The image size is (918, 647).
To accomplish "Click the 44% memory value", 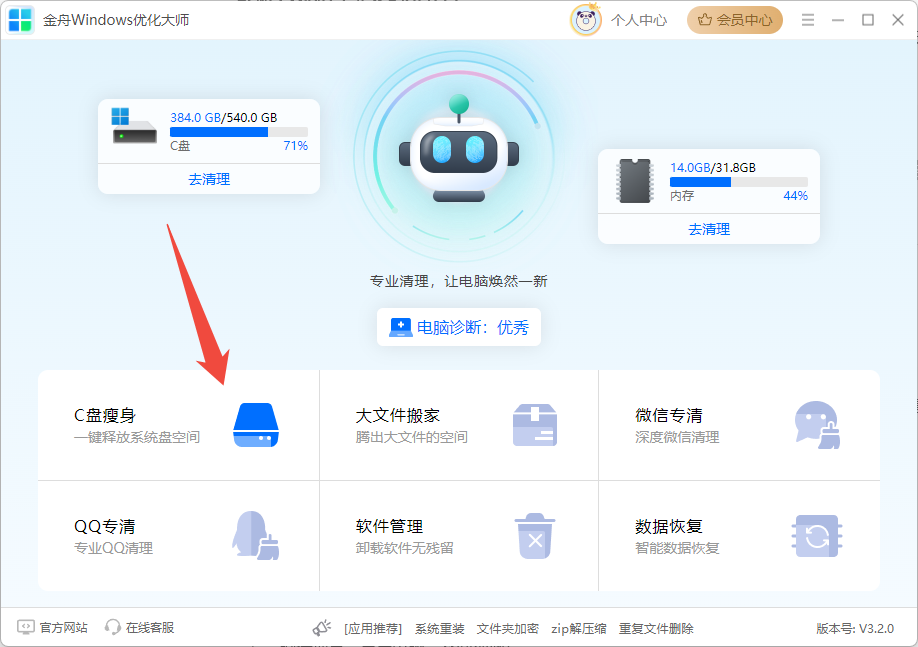I will [796, 196].
